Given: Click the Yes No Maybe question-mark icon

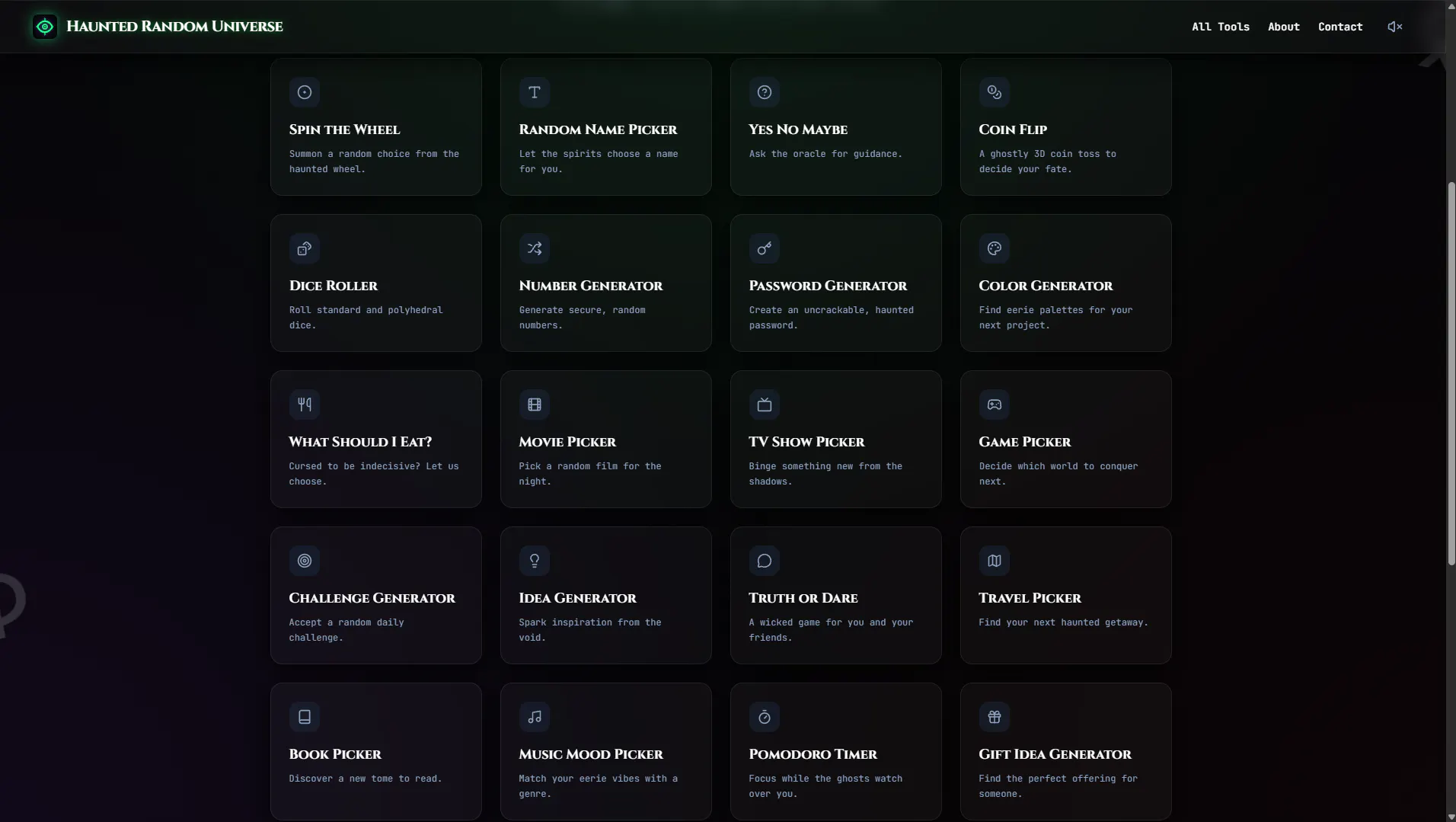Looking at the screenshot, I should [765, 92].
